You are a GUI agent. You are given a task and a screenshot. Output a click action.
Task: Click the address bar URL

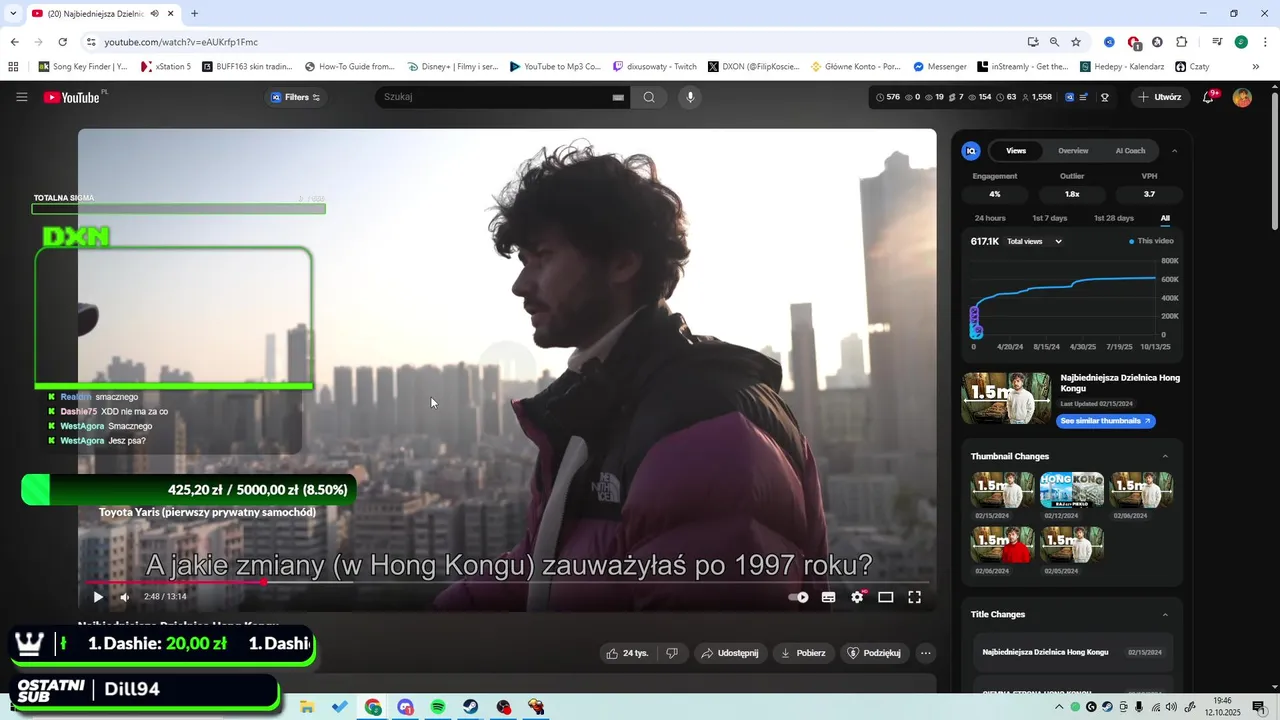coord(181,42)
